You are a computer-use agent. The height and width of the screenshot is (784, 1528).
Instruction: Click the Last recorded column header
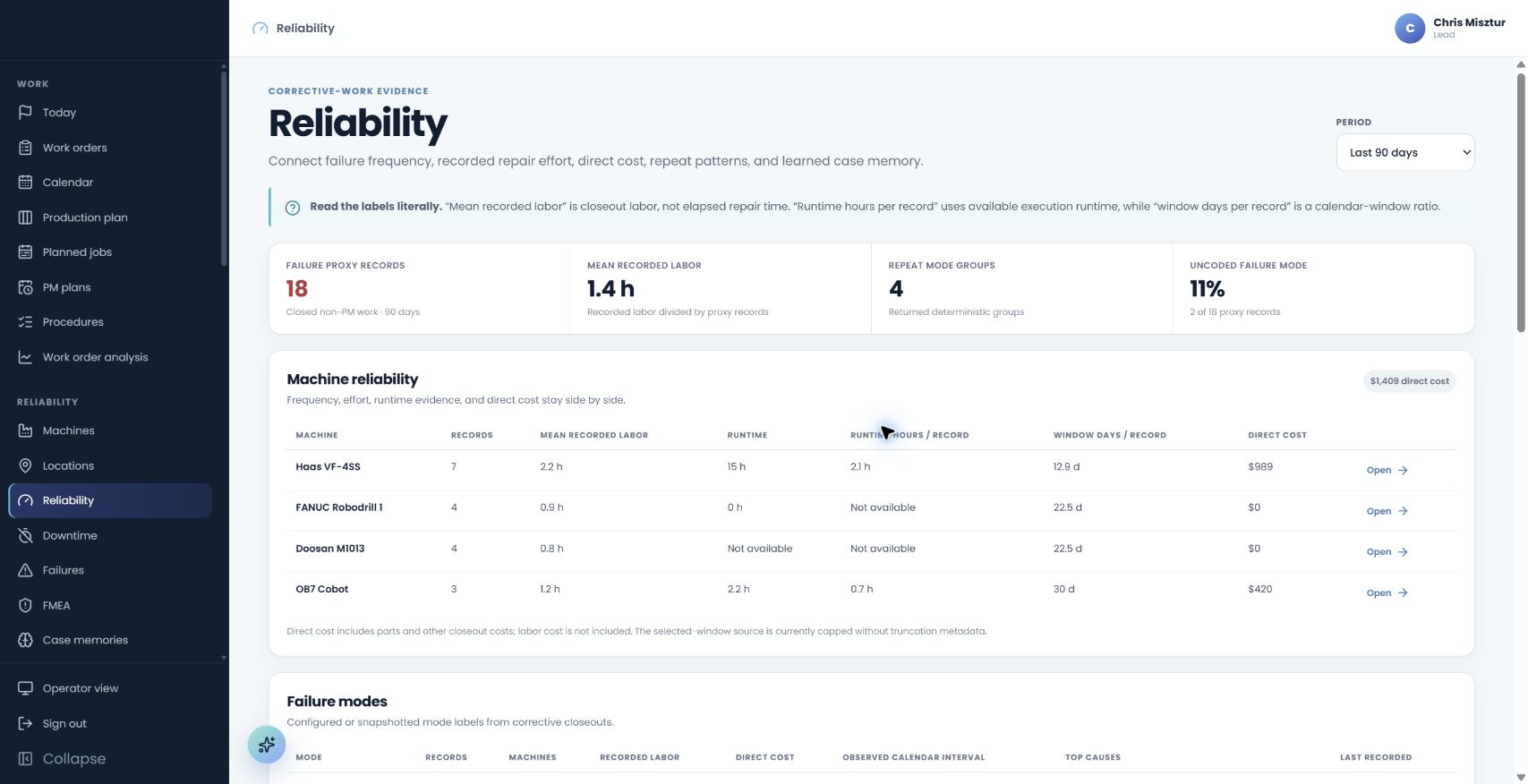pyautogui.click(x=1376, y=757)
